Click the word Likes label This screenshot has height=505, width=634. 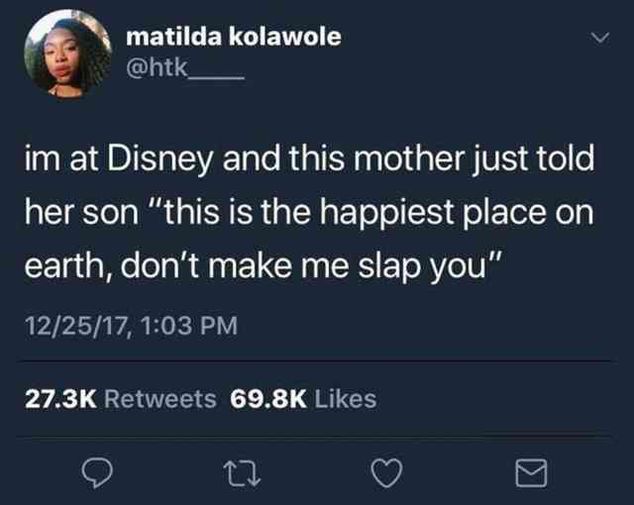tap(345, 399)
